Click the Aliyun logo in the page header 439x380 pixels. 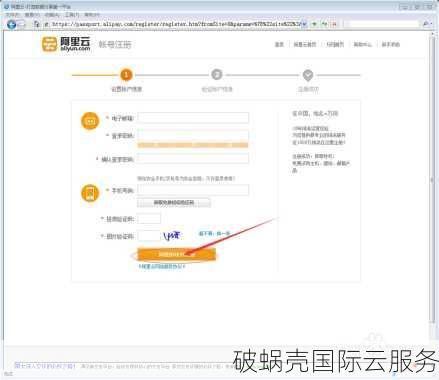coord(66,44)
